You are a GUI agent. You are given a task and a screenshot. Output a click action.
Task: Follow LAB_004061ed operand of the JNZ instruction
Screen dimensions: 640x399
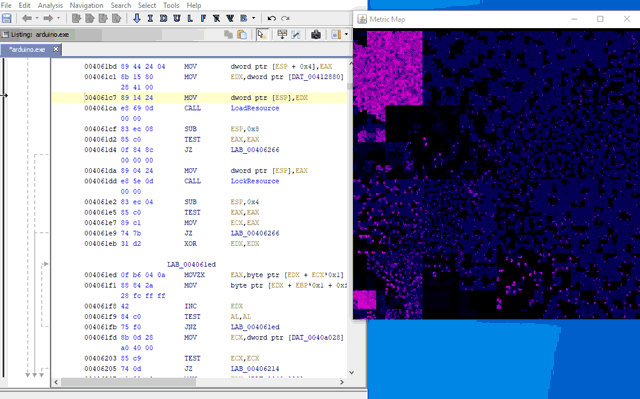point(255,327)
